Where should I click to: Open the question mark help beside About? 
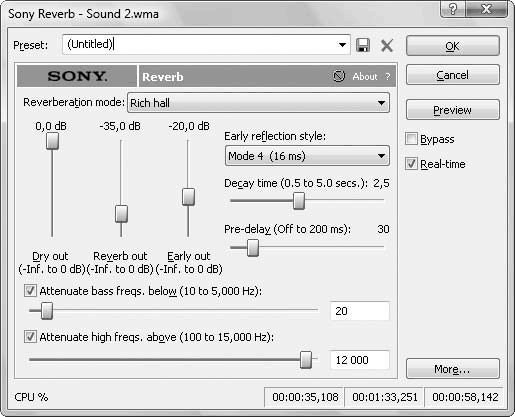tap(388, 77)
